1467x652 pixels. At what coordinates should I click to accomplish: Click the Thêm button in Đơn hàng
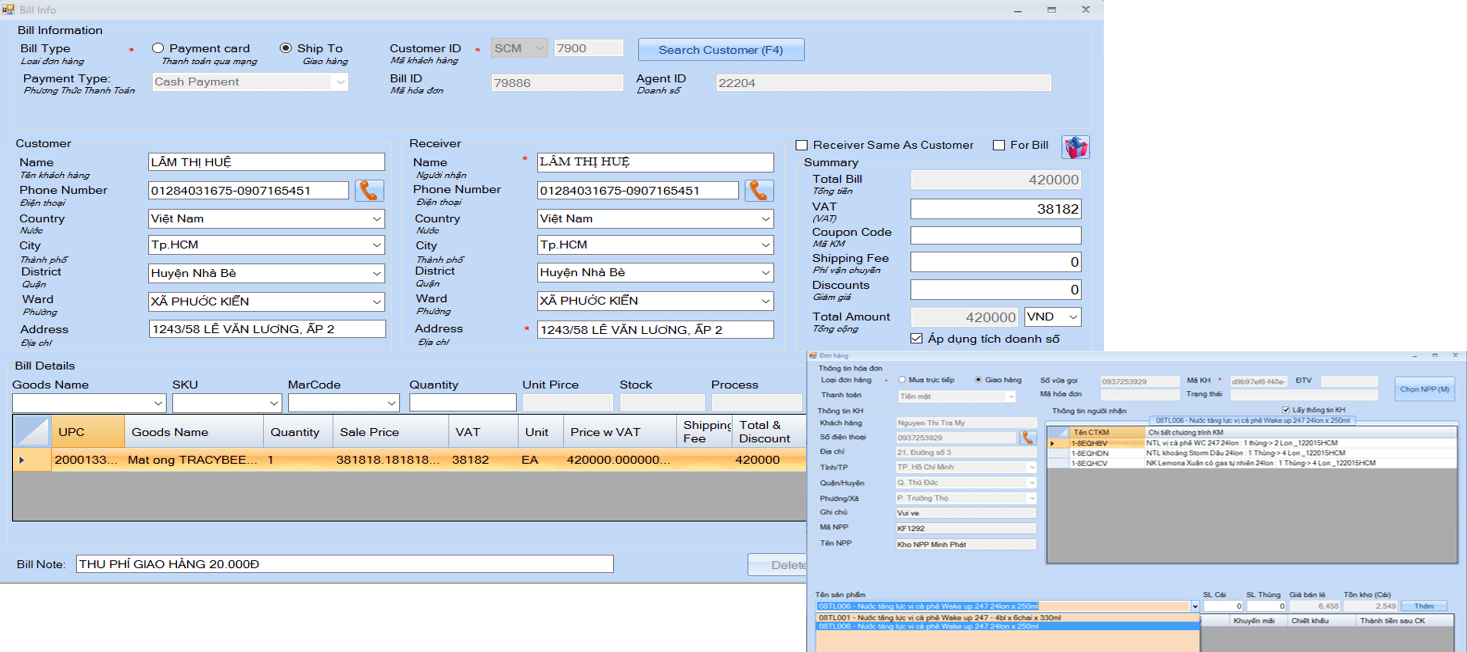1424,606
